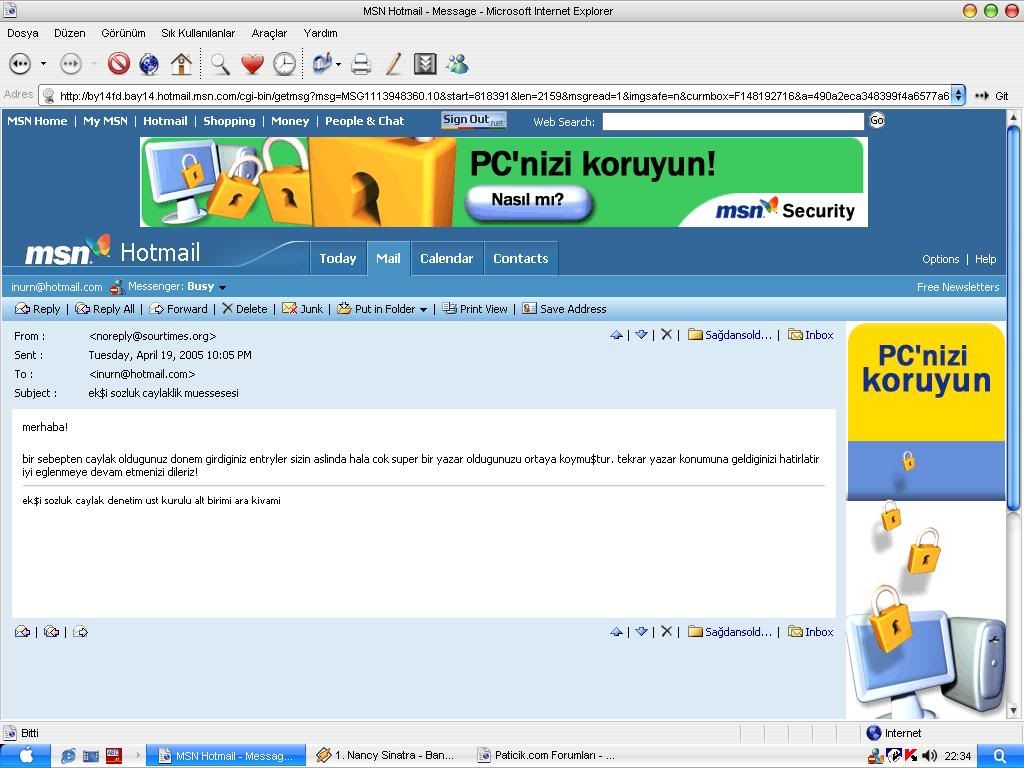The height and width of the screenshot is (768, 1024).
Task: Click bottom forward icon below message
Action: (80, 632)
